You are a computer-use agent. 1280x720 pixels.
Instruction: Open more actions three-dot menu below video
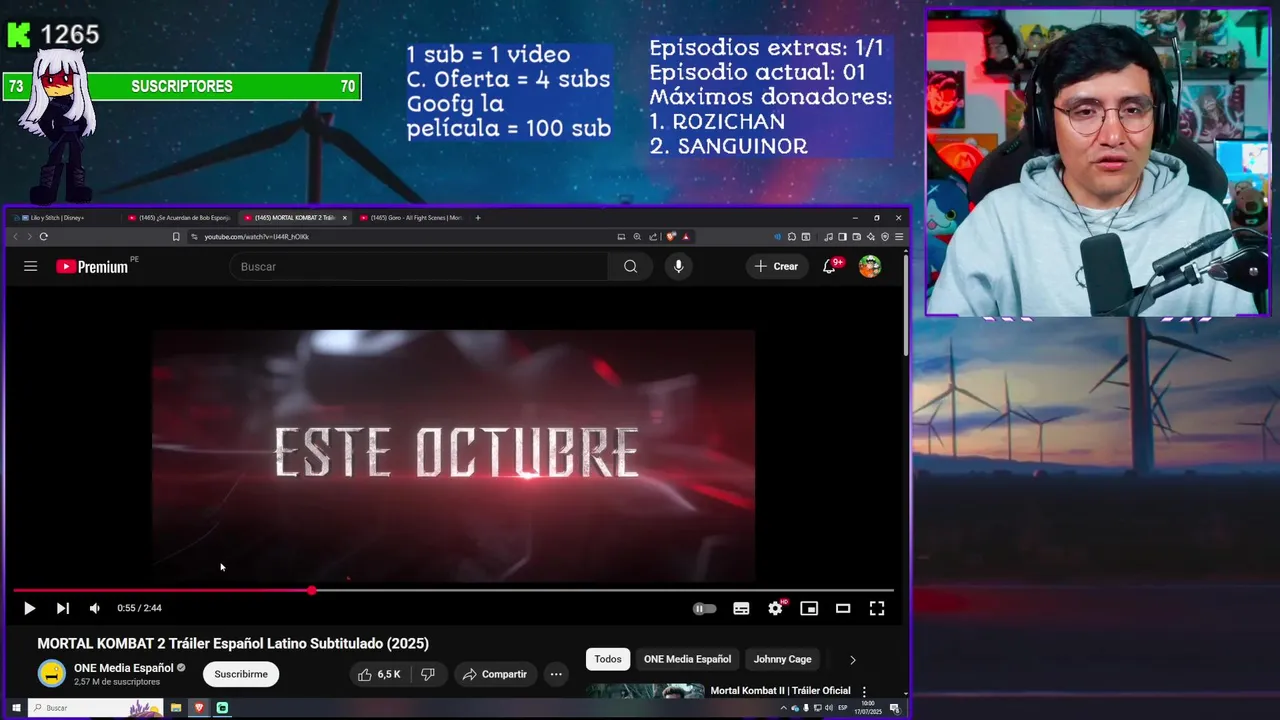tap(556, 674)
